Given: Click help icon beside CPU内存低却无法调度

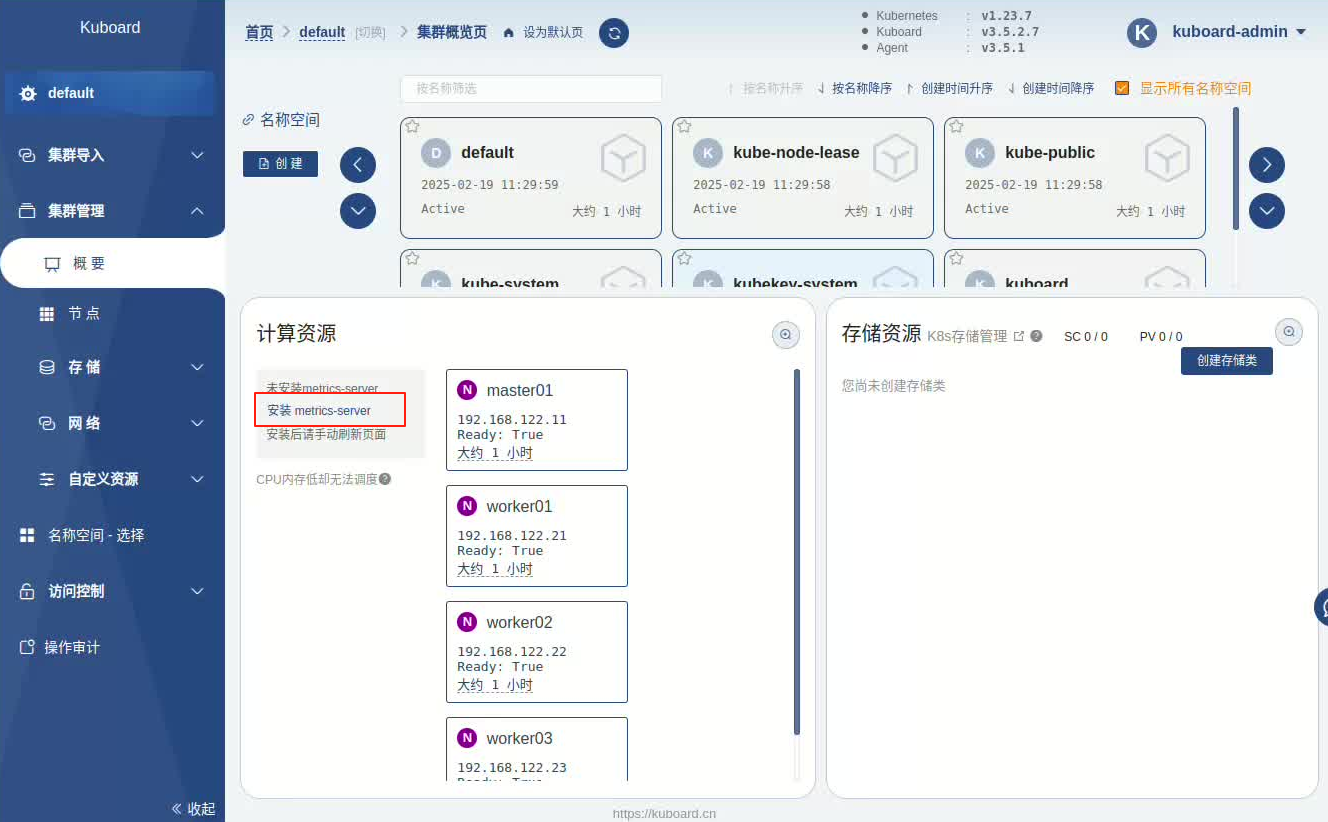Looking at the screenshot, I should pos(385,479).
